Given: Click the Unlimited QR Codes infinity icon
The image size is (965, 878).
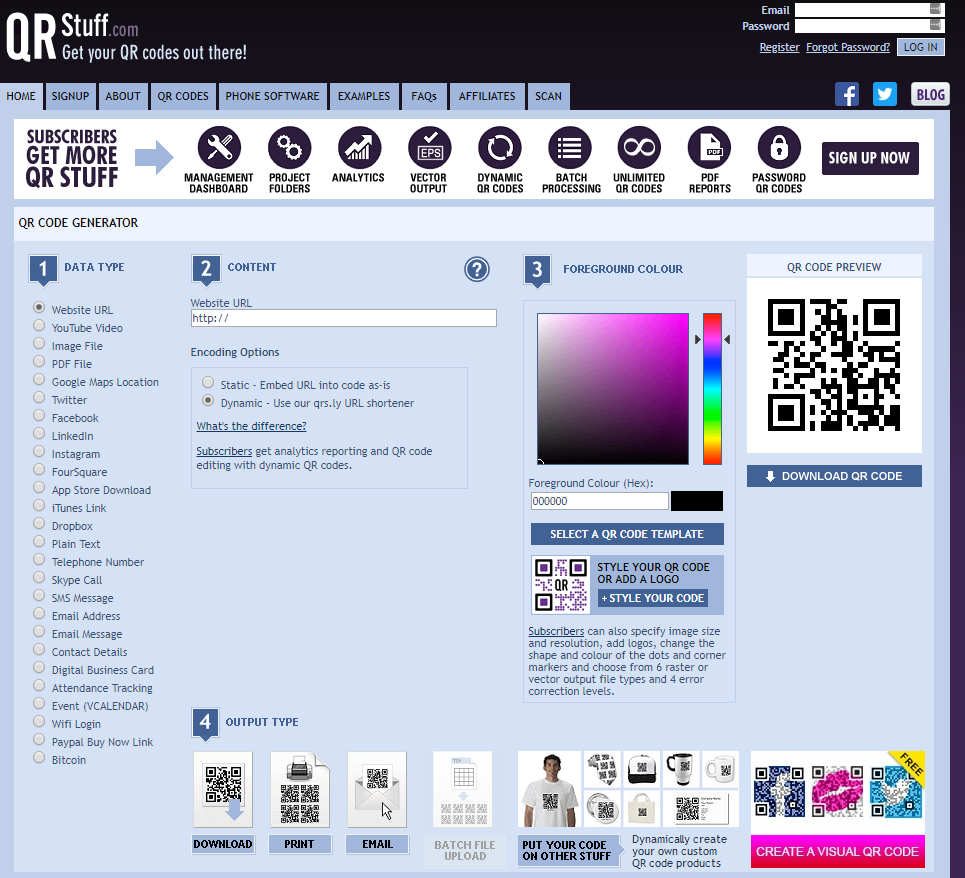Looking at the screenshot, I should (639, 148).
